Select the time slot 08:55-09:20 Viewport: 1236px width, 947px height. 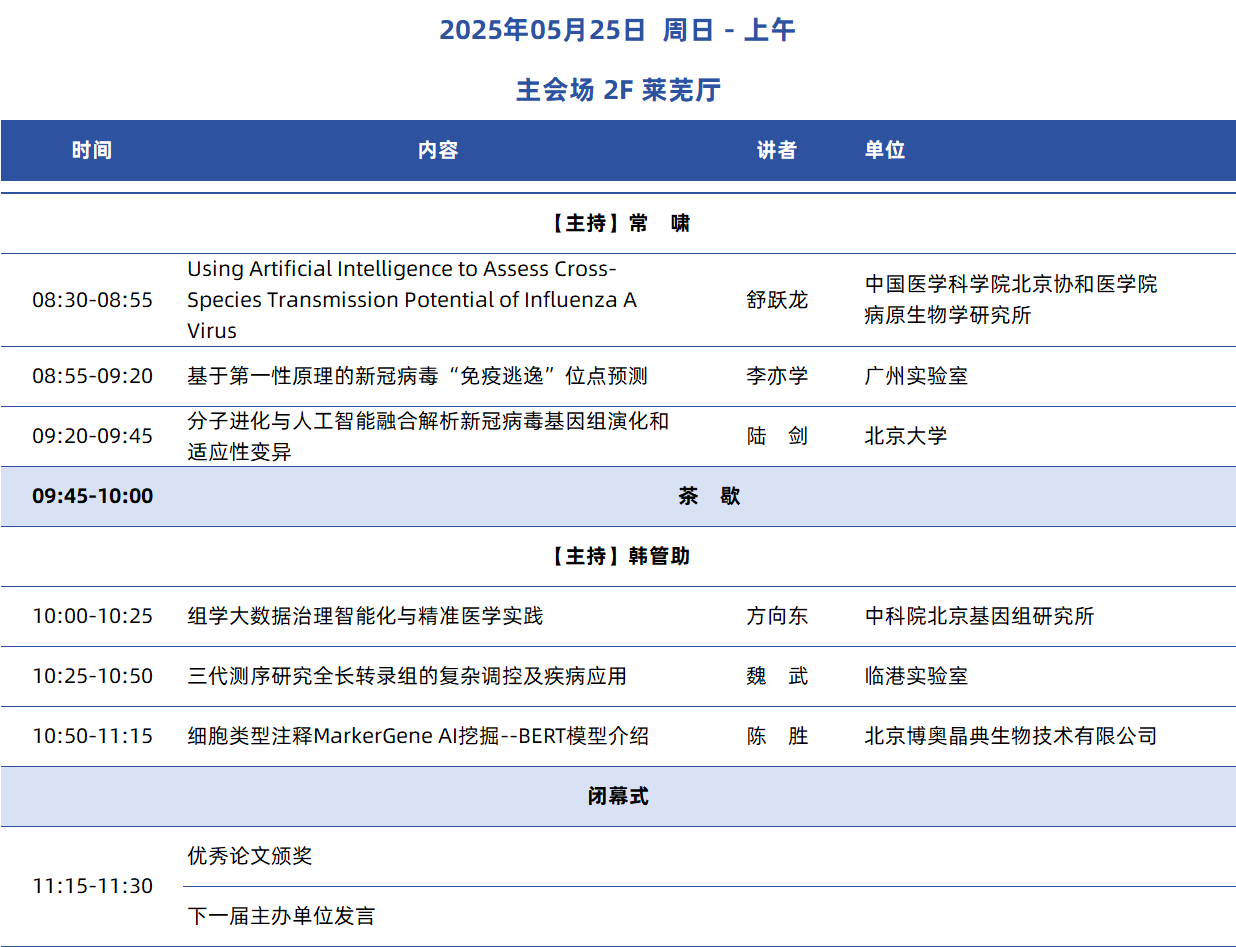[93, 376]
